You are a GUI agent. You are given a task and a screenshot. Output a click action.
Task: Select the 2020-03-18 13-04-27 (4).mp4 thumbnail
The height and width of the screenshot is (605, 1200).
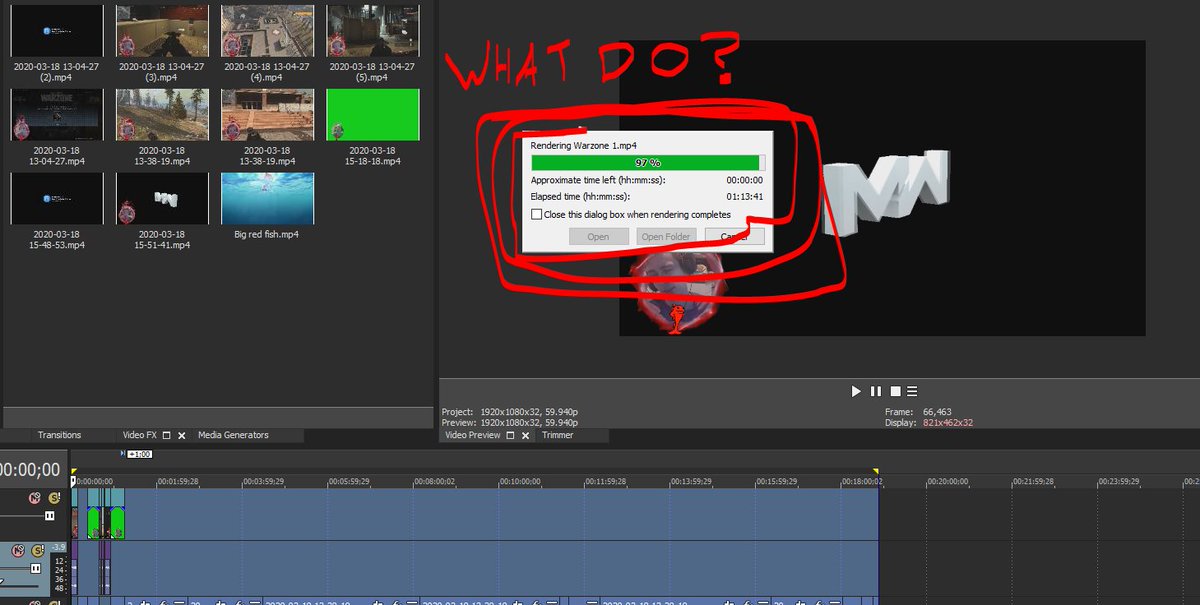click(267, 30)
